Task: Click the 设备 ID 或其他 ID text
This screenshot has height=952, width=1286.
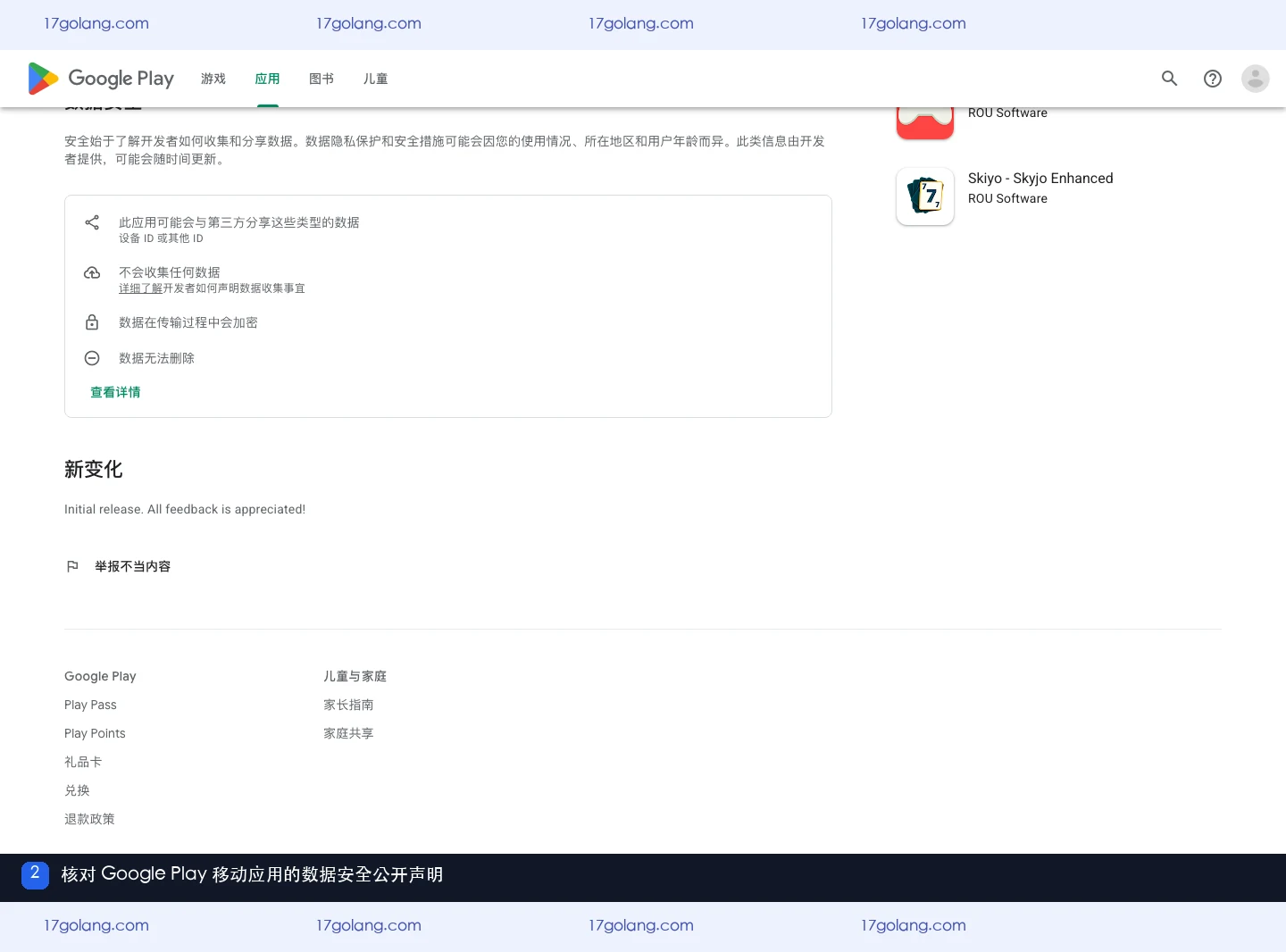Action: pyautogui.click(x=161, y=238)
